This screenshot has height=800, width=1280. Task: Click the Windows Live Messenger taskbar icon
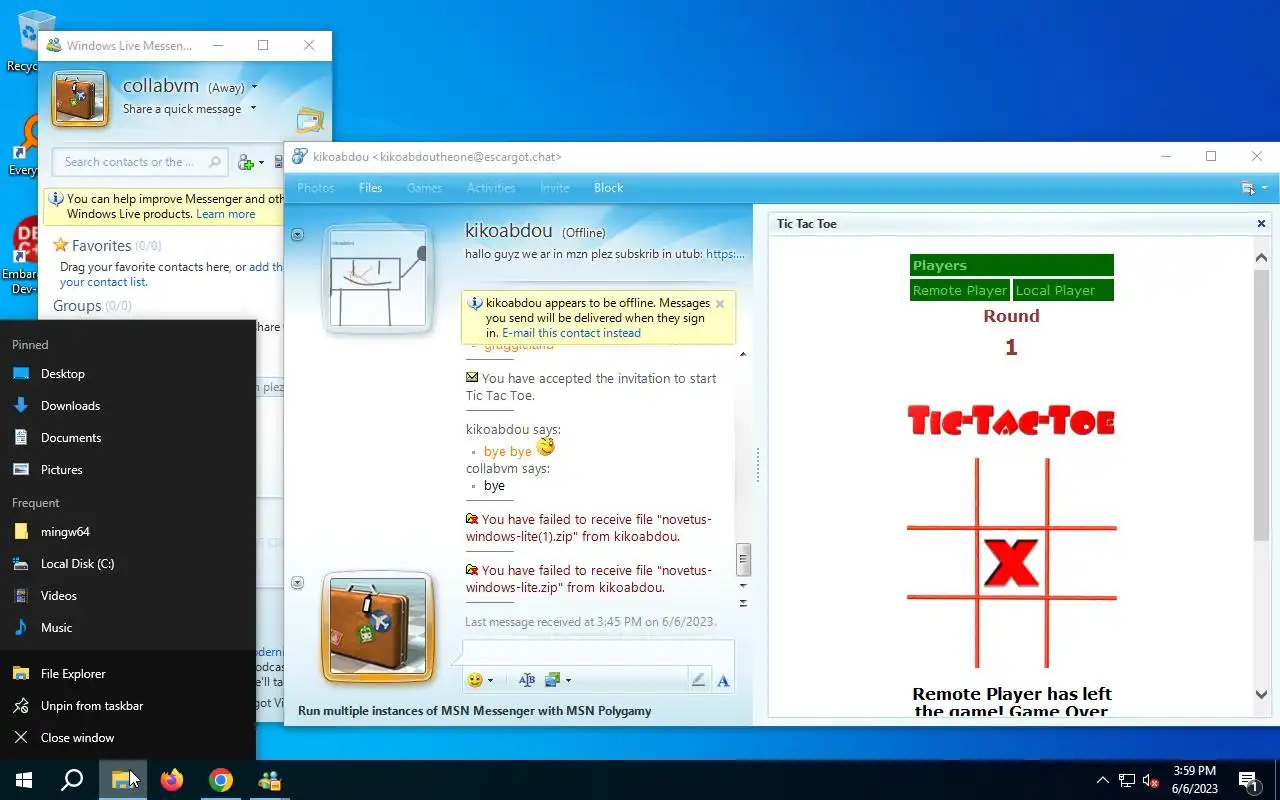pyautogui.click(x=269, y=780)
